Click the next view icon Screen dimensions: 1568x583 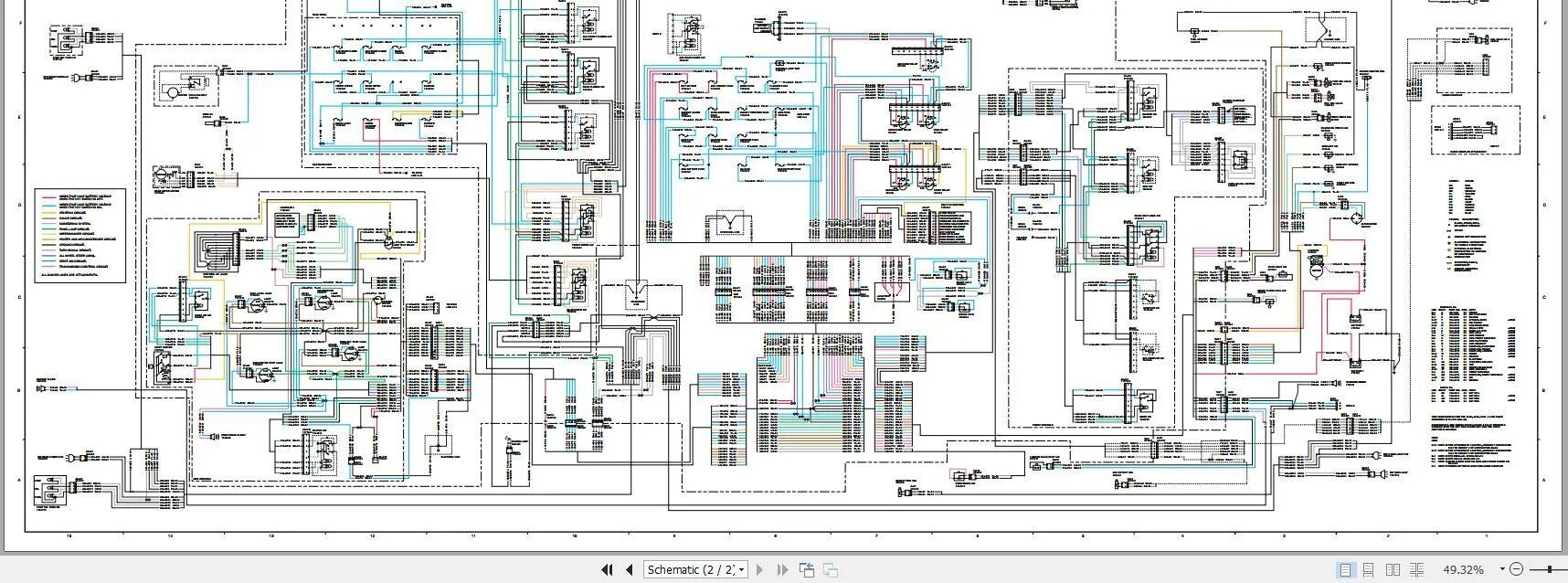coord(830,569)
